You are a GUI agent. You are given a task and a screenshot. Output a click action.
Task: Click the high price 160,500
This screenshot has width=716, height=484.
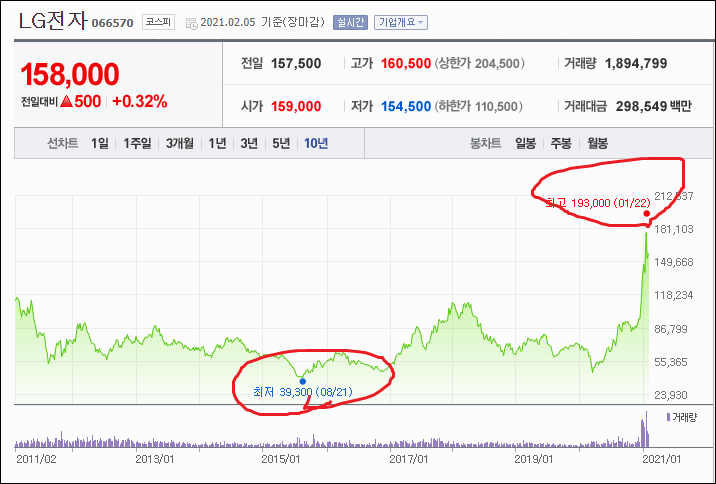(406, 63)
